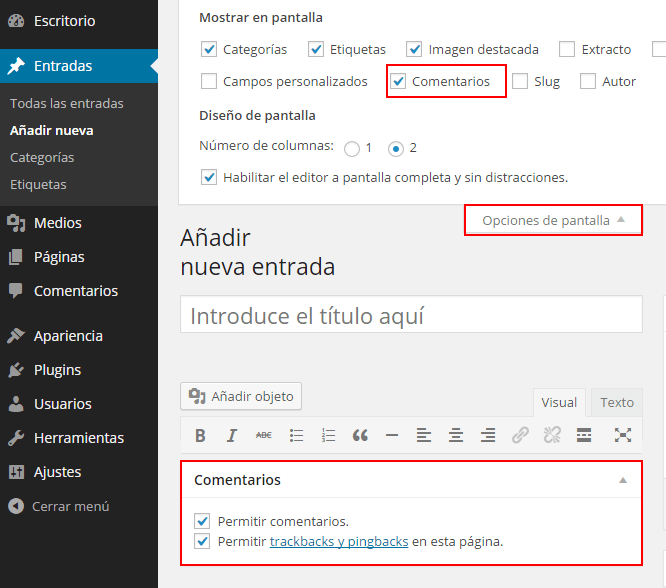Switch to the Texto editor tab
The height and width of the screenshot is (588, 666).
point(617,402)
